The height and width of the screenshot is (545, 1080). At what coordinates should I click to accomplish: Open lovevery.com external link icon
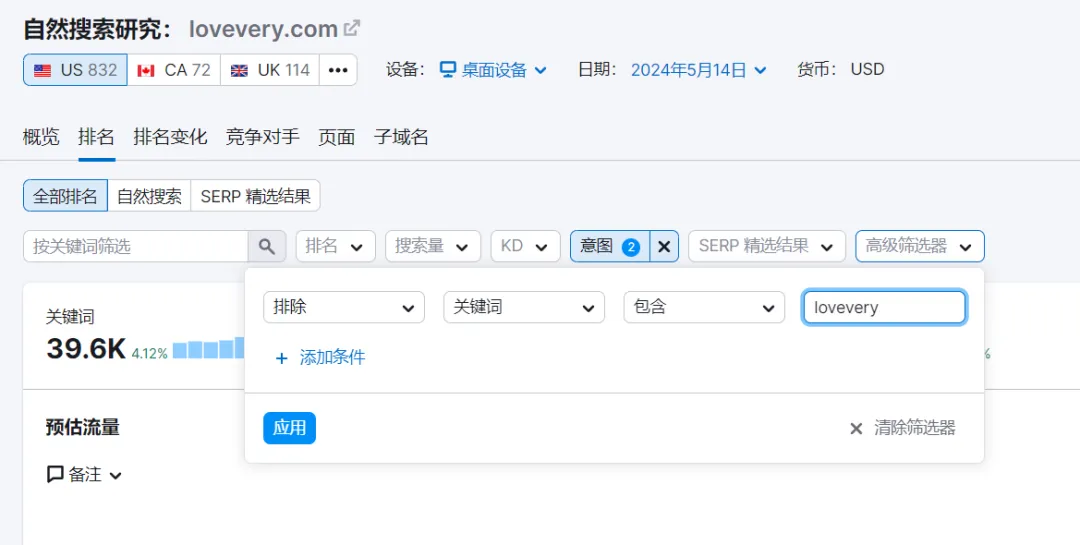tap(352, 28)
